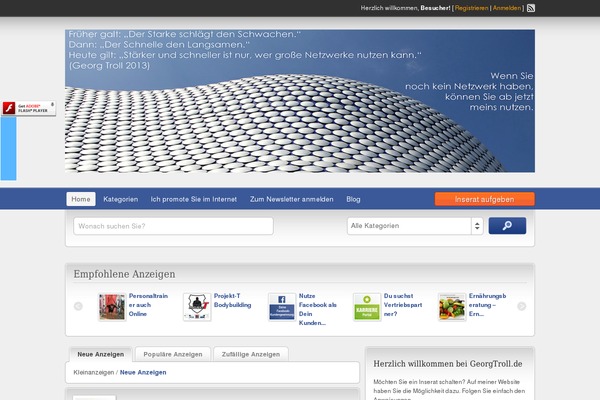The image size is (600, 400).
Task: Click the Neue Anzeigen breadcrumb link
Action: coord(143,372)
